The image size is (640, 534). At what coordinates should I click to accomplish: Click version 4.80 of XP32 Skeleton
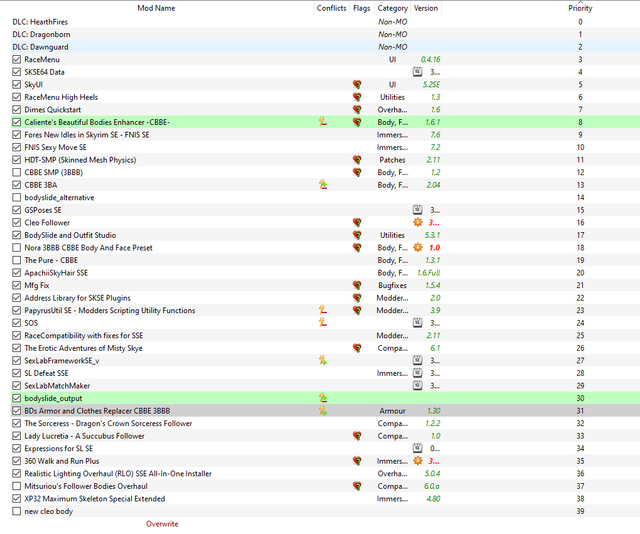click(x=433, y=498)
